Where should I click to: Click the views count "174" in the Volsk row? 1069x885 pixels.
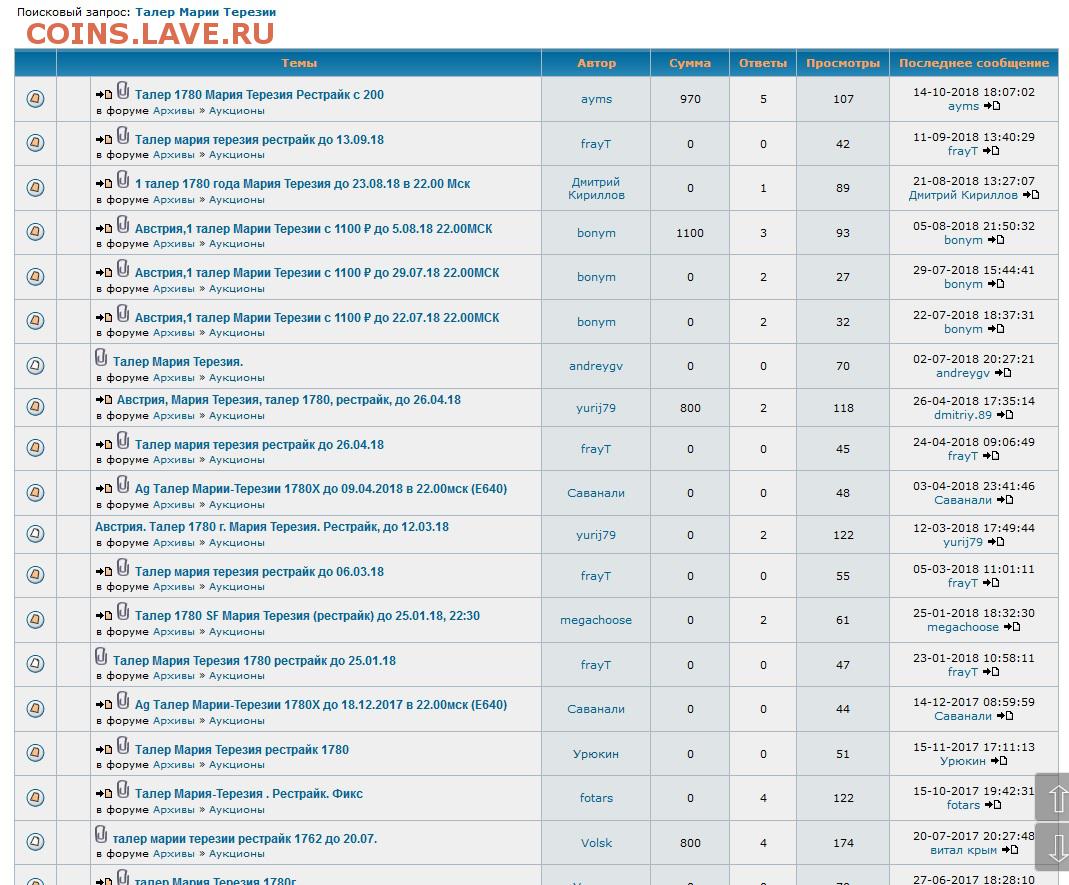(x=843, y=843)
